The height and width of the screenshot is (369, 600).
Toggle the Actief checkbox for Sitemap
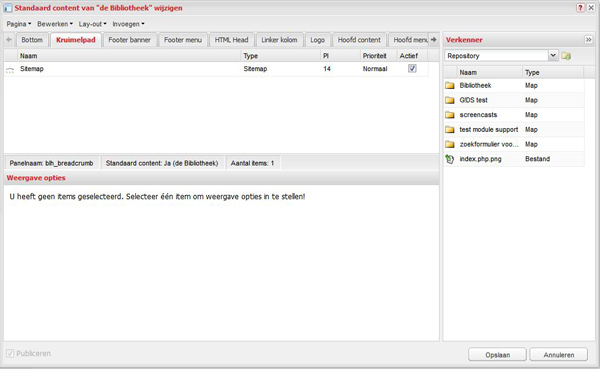[x=412, y=69]
